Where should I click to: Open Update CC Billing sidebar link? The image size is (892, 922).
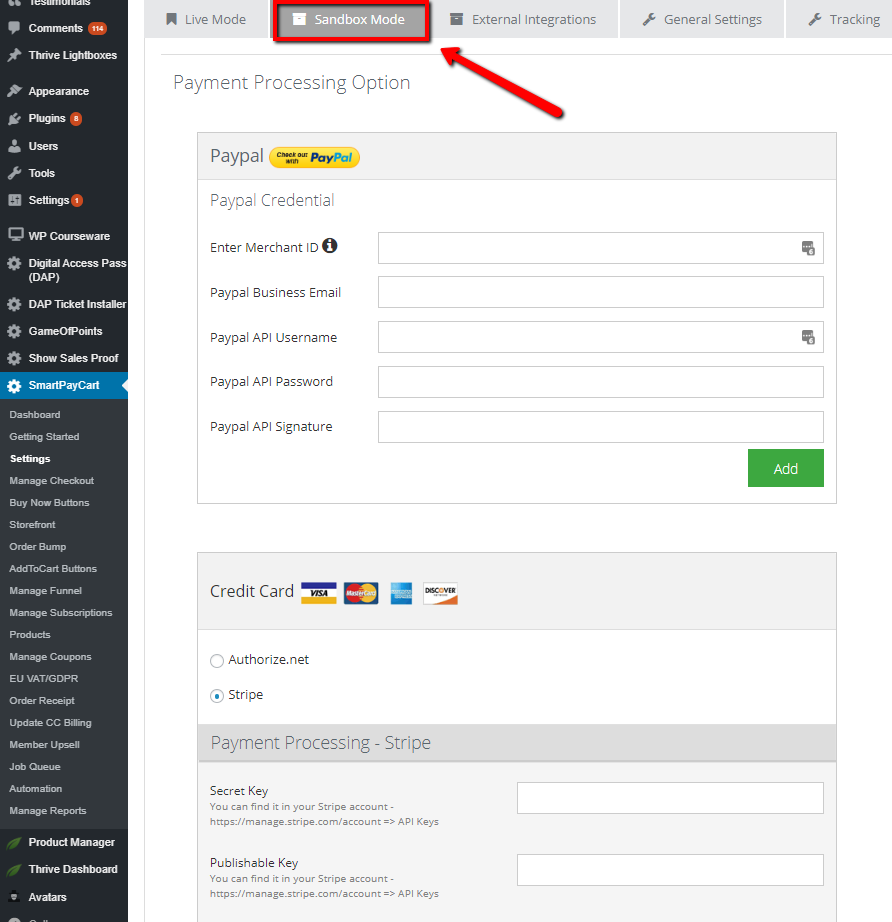(51, 723)
